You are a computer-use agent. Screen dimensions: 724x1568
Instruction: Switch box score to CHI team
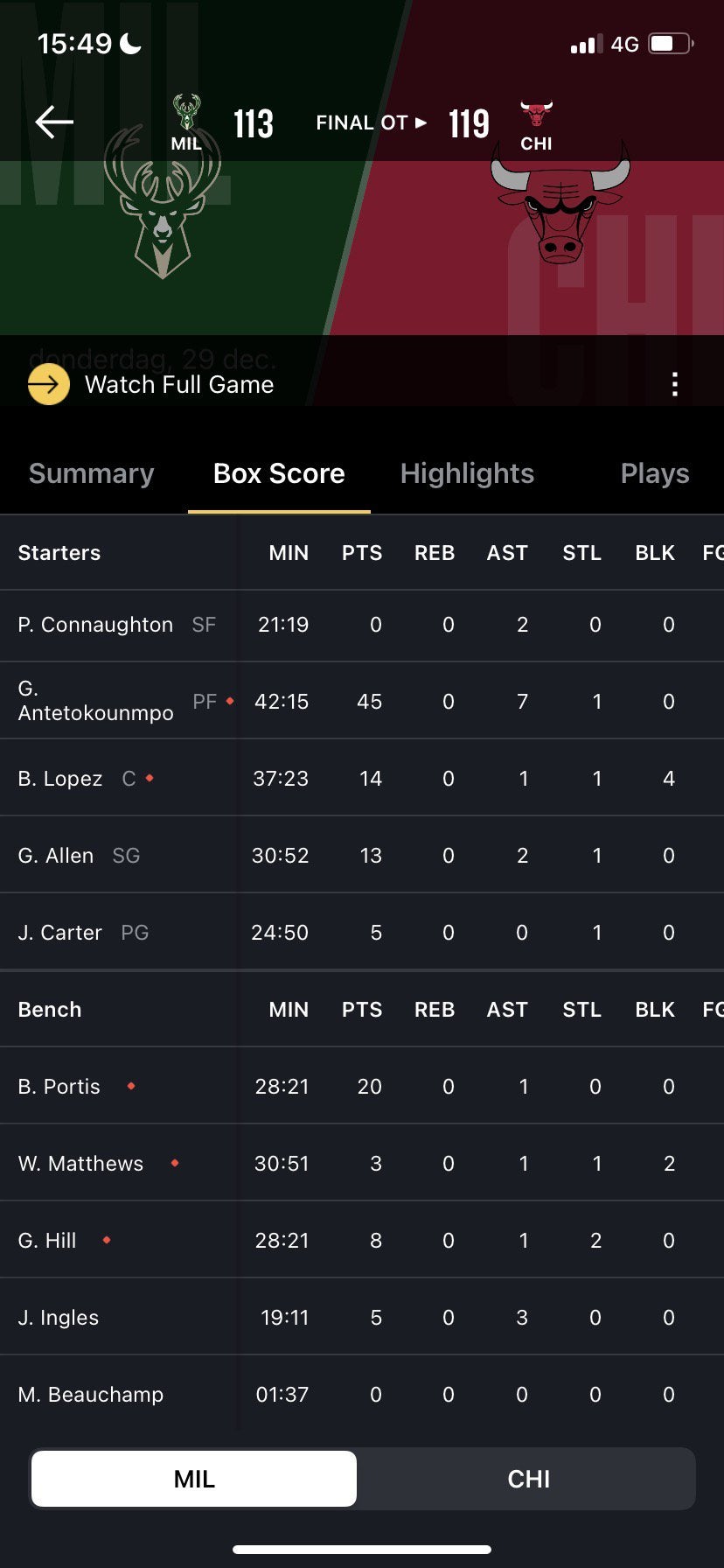point(528,1479)
